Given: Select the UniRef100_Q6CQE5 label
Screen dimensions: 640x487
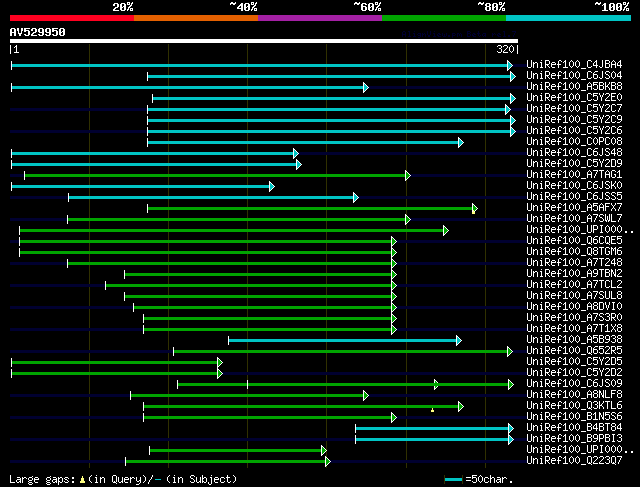Looking at the screenshot, I should coord(574,241).
